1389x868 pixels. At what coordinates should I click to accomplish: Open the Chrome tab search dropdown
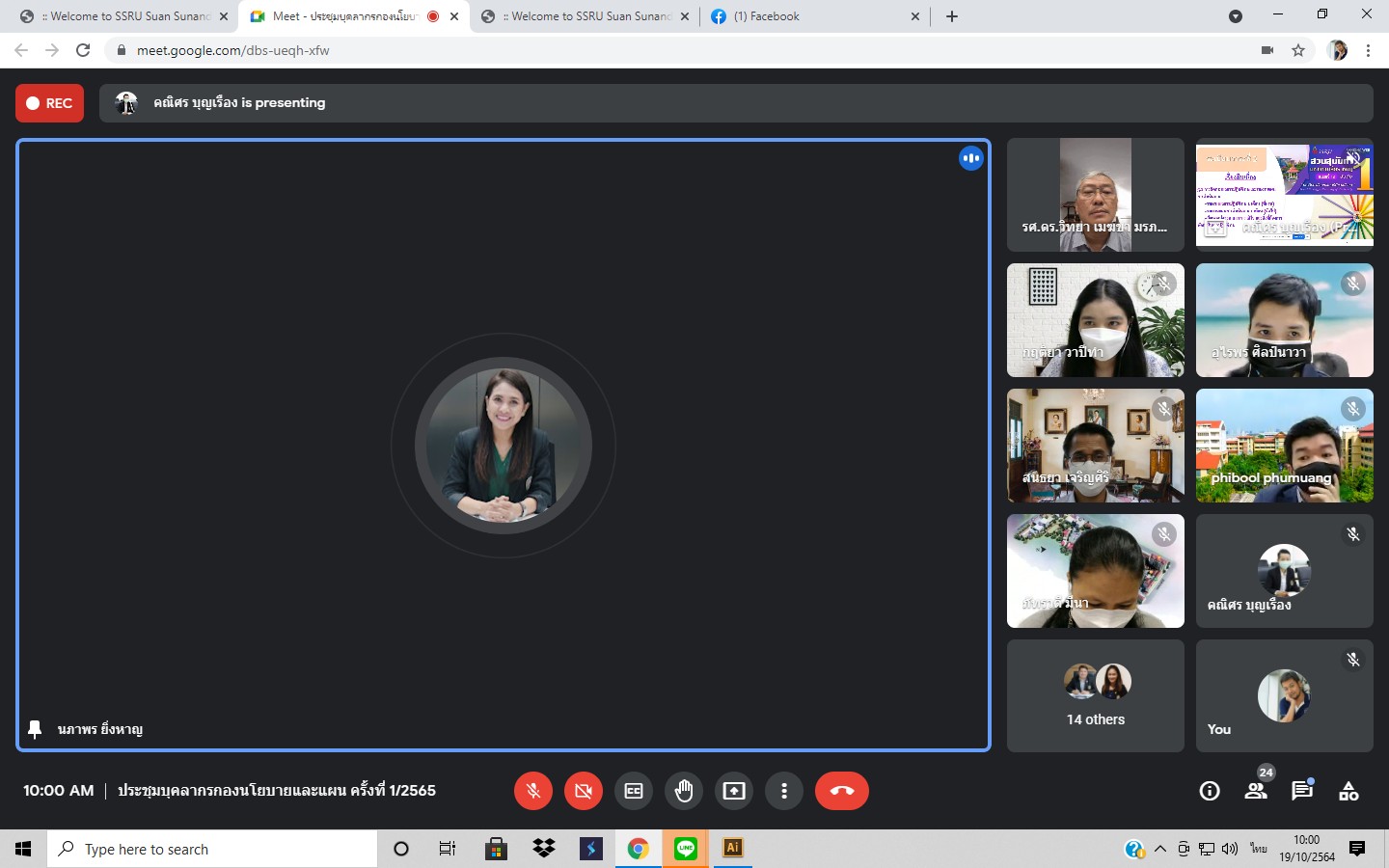pos(1235,16)
